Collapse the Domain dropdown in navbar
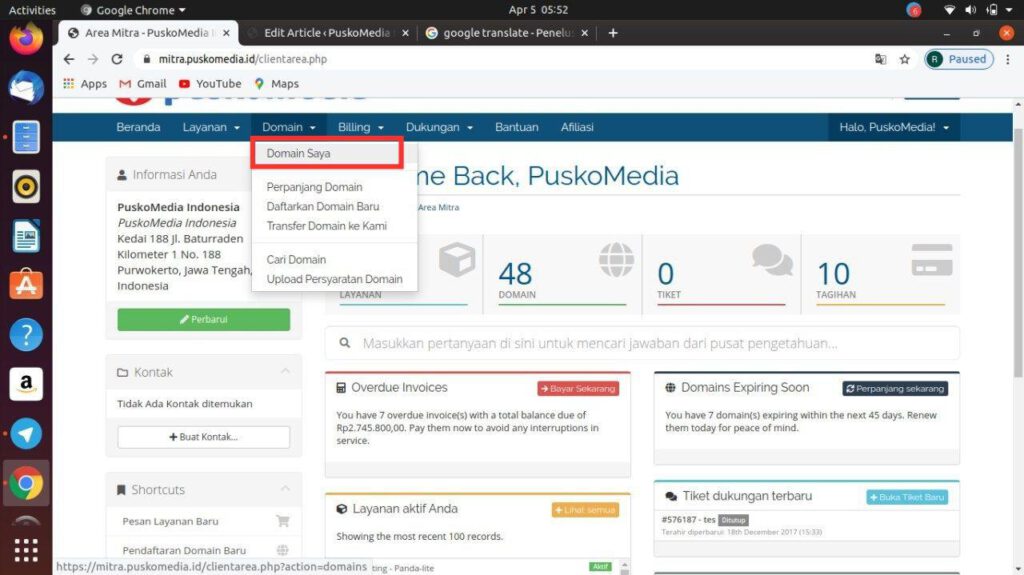Viewport: 1024px width, 575px height. [x=289, y=127]
